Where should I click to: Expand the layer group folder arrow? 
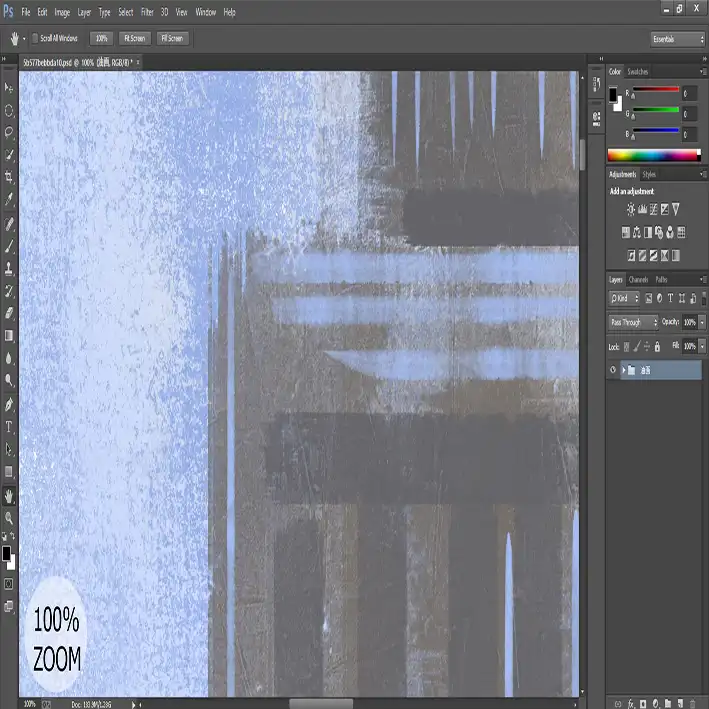623,370
